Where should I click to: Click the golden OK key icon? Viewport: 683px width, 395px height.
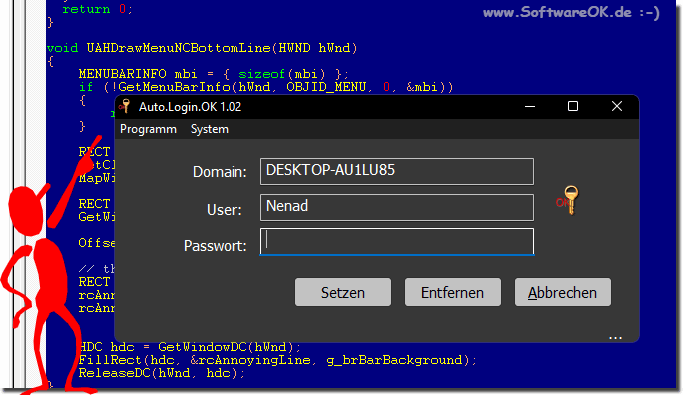coord(568,200)
